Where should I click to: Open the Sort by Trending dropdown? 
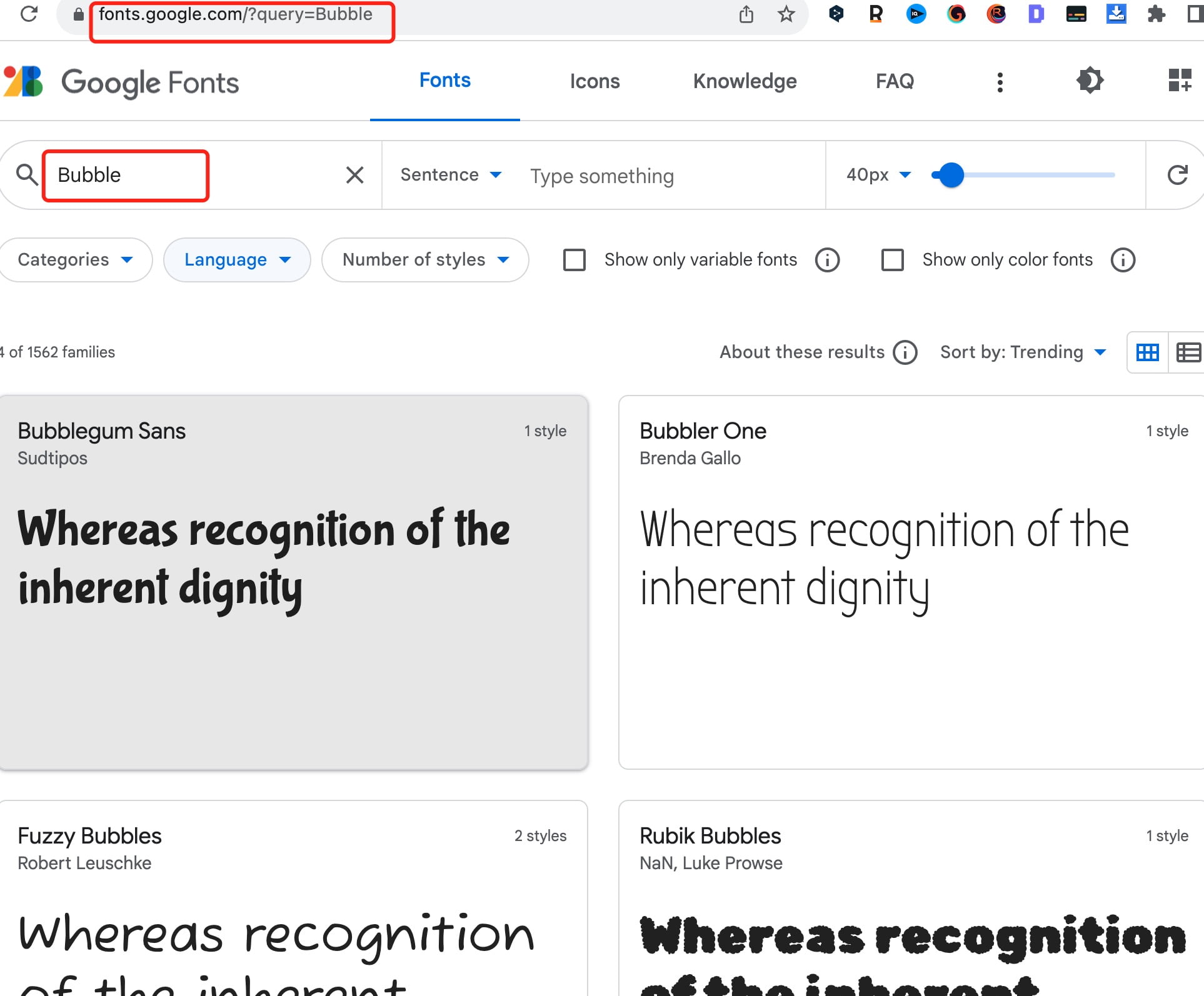click(1023, 352)
